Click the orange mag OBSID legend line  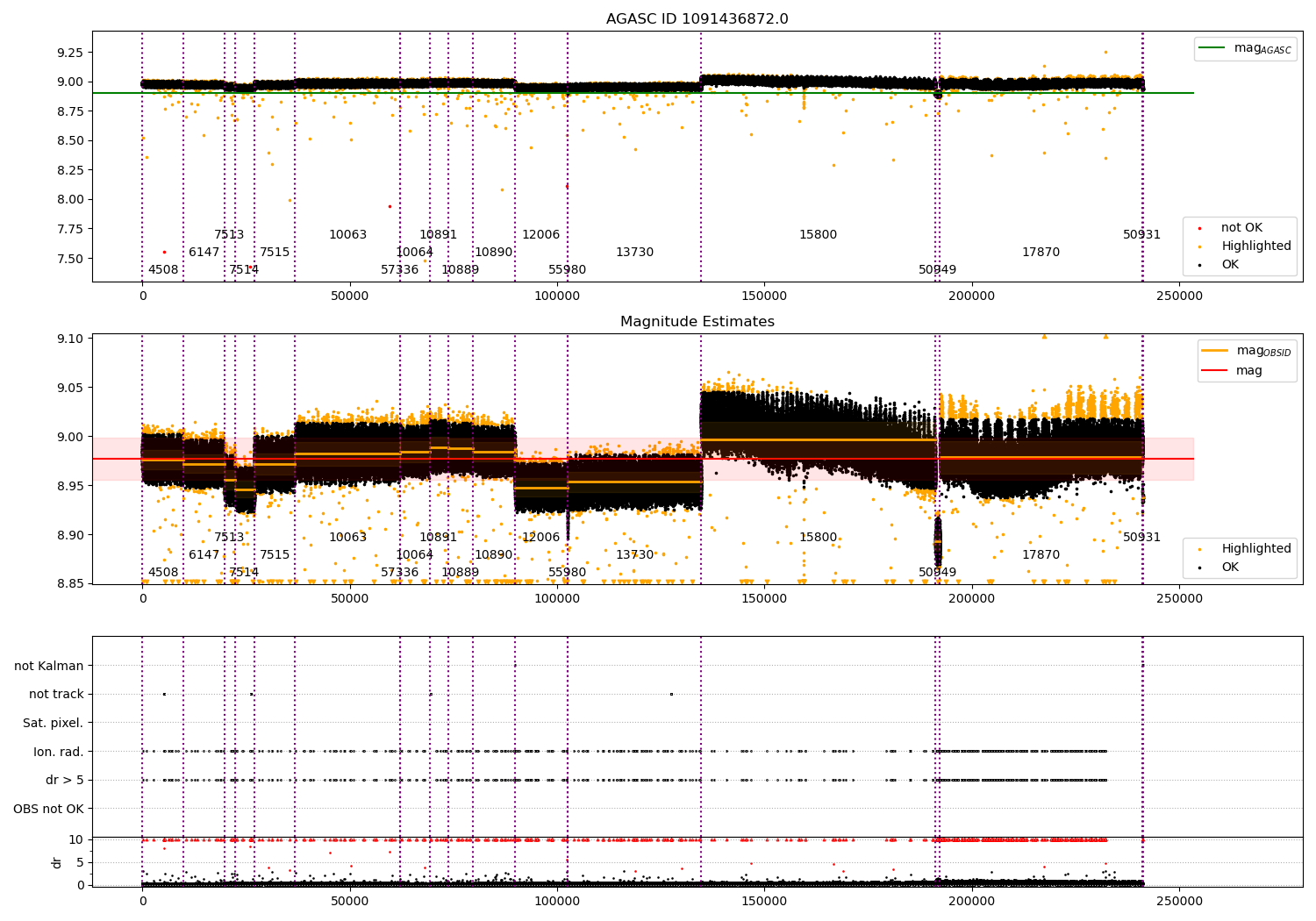(x=1215, y=350)
